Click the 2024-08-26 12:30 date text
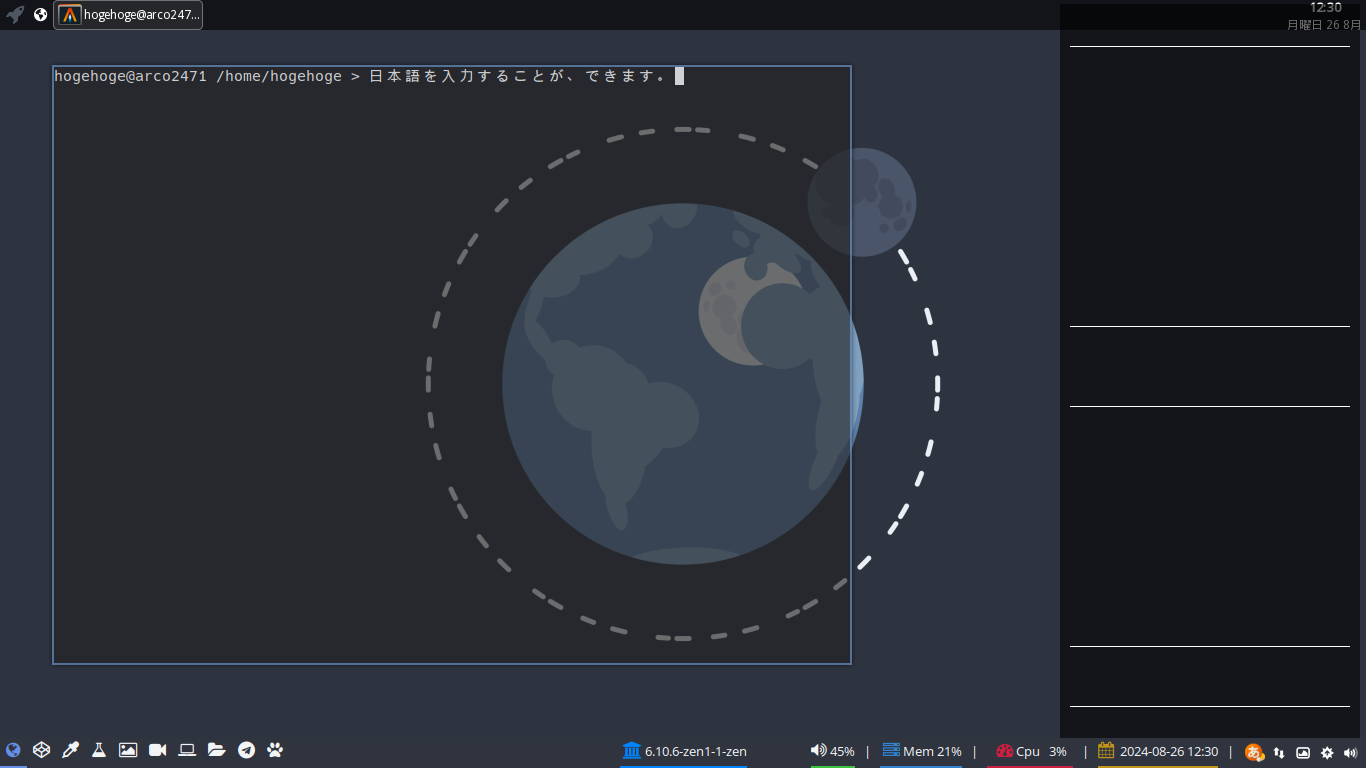This screenshot has height=768, width=1366. click(1169, 751)
